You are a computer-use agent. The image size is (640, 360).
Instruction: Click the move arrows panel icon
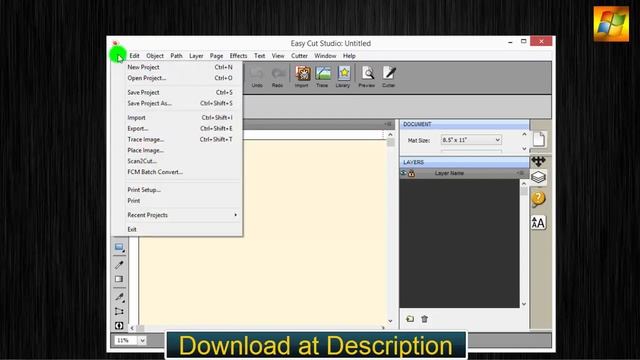(538, 161)
